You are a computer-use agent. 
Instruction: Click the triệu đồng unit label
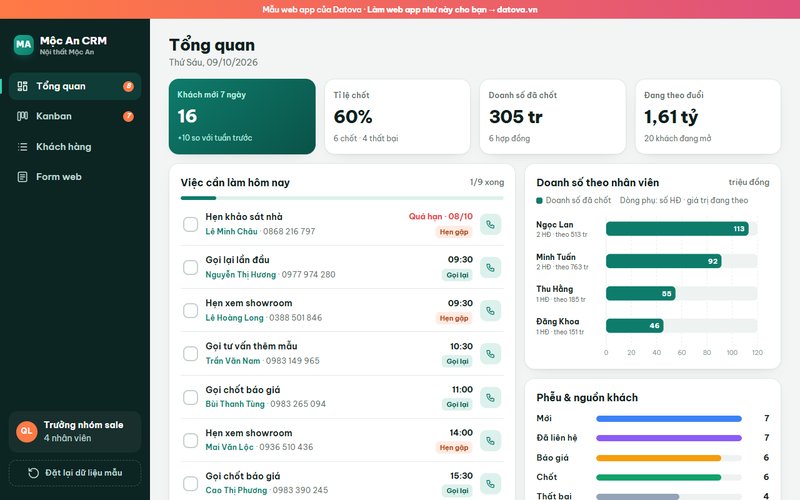click(749, 182)
